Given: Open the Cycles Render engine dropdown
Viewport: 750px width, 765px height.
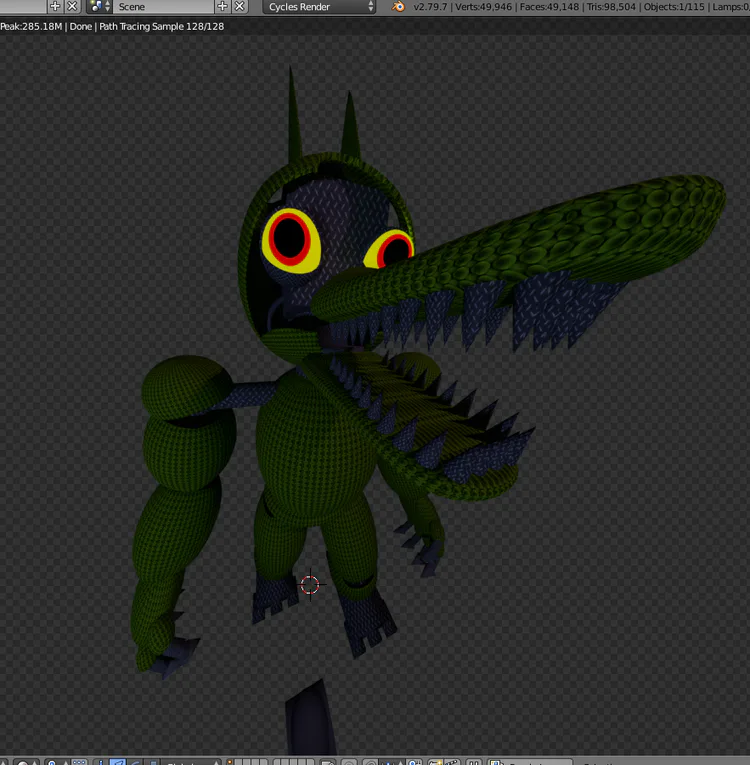Looking at the screenshot, I should [x=319, y=6].
